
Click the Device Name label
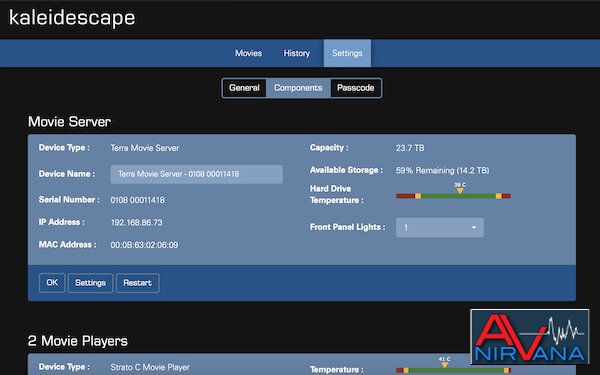point(67,174)
